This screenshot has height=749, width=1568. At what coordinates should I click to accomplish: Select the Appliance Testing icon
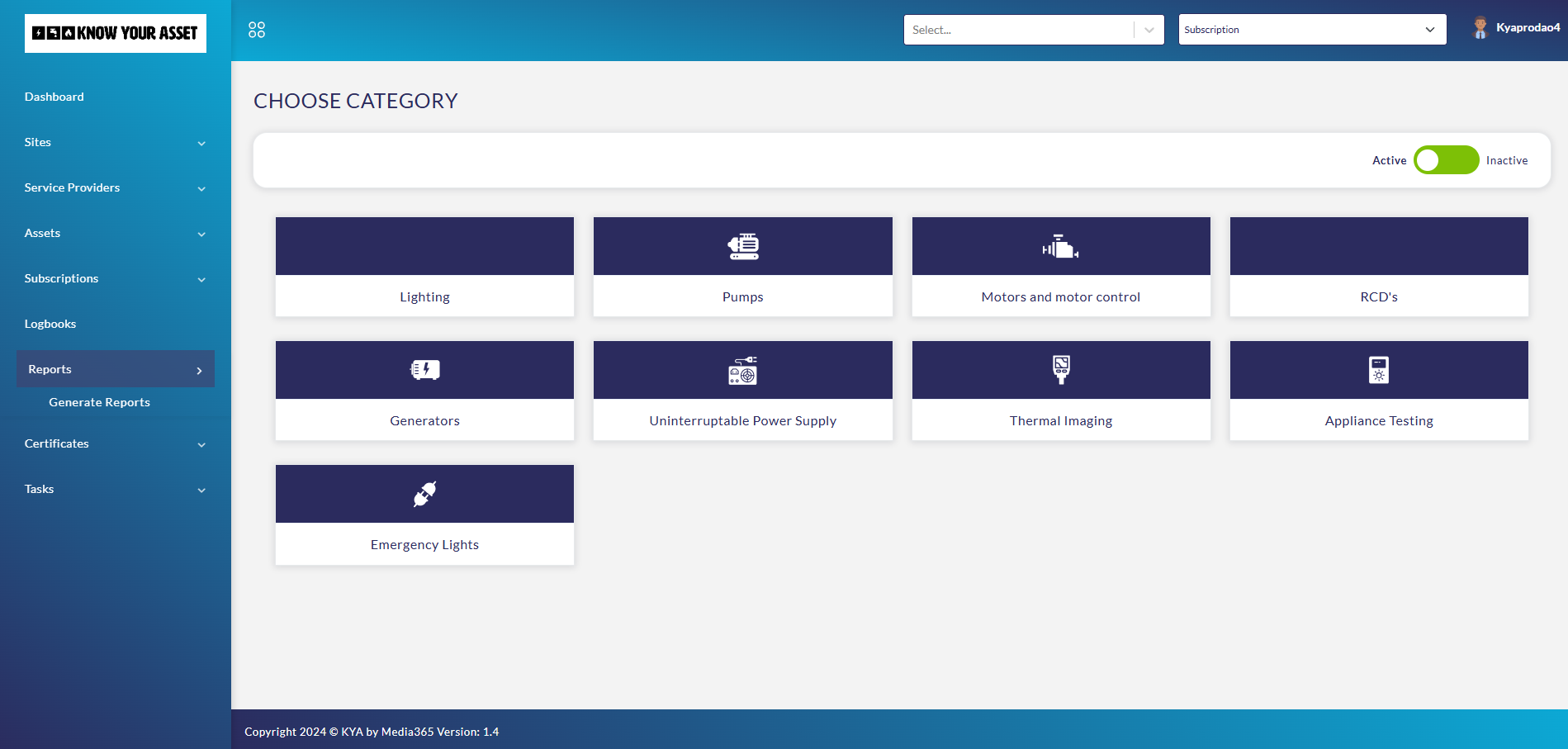pyautogui.click(x=1378, y=370)
